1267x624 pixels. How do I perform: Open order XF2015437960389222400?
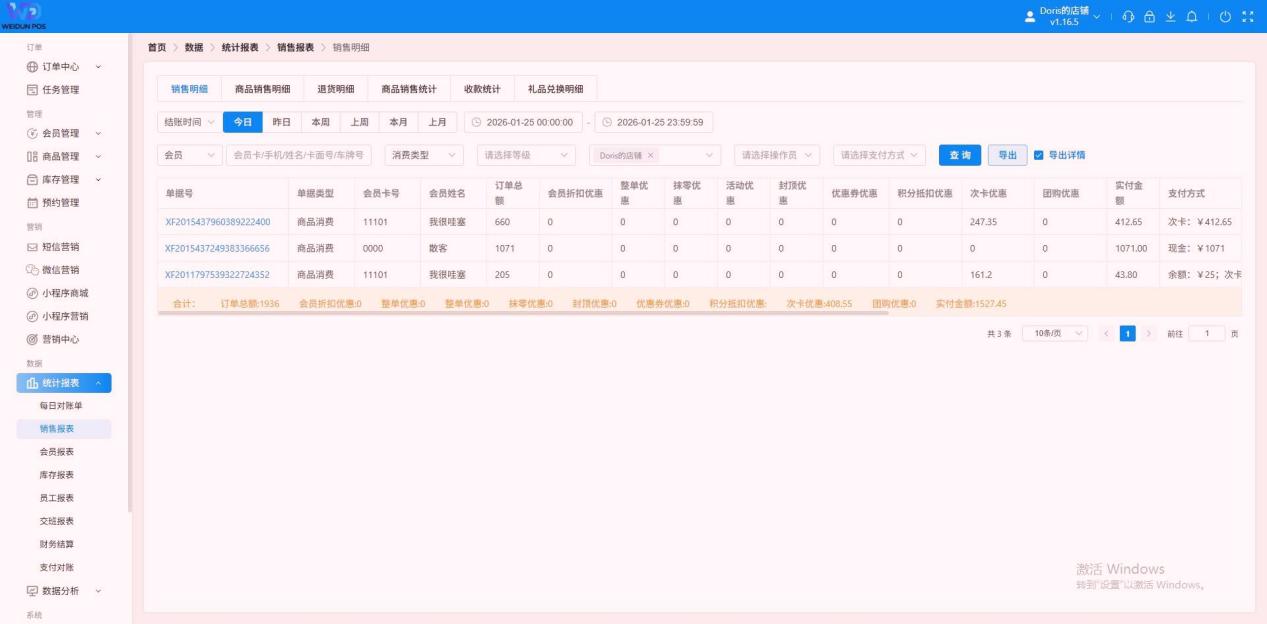[218, 222]
